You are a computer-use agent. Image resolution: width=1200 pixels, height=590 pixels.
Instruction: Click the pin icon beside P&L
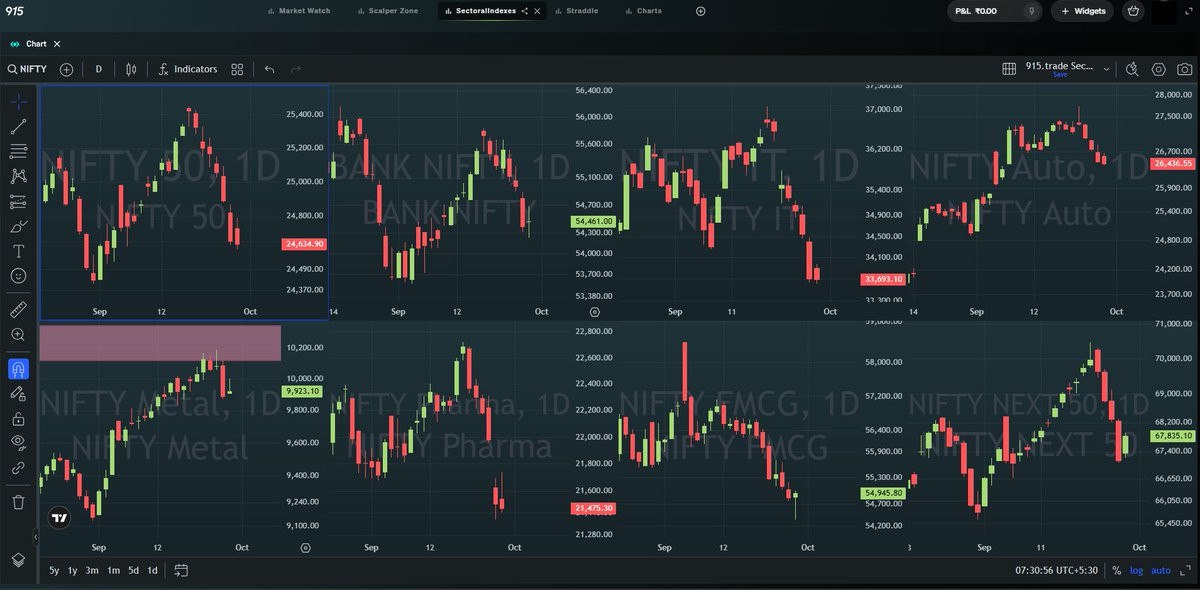1031,11
